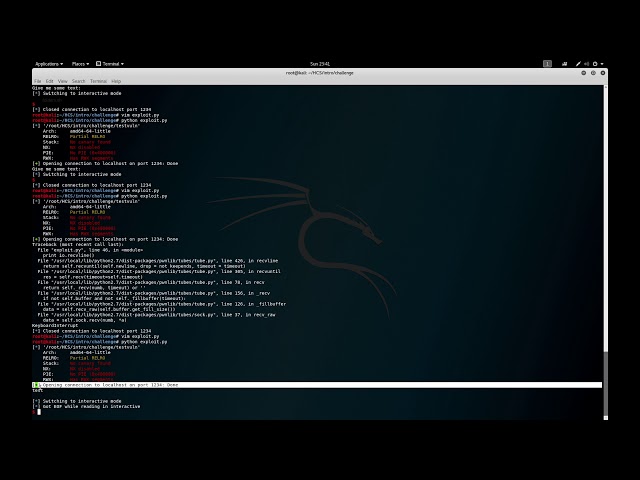Click the line print io.recvline()

pyautogui.click(x=69, y=255)
